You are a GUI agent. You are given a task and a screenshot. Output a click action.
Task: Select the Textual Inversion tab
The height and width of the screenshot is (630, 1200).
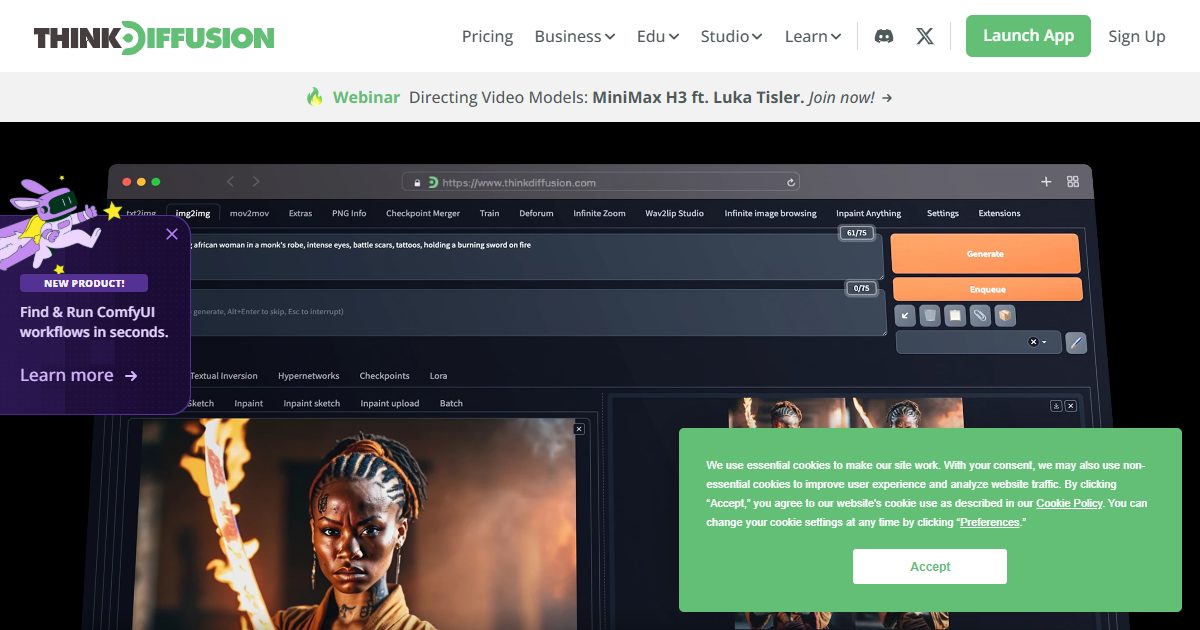coord(224,376)
